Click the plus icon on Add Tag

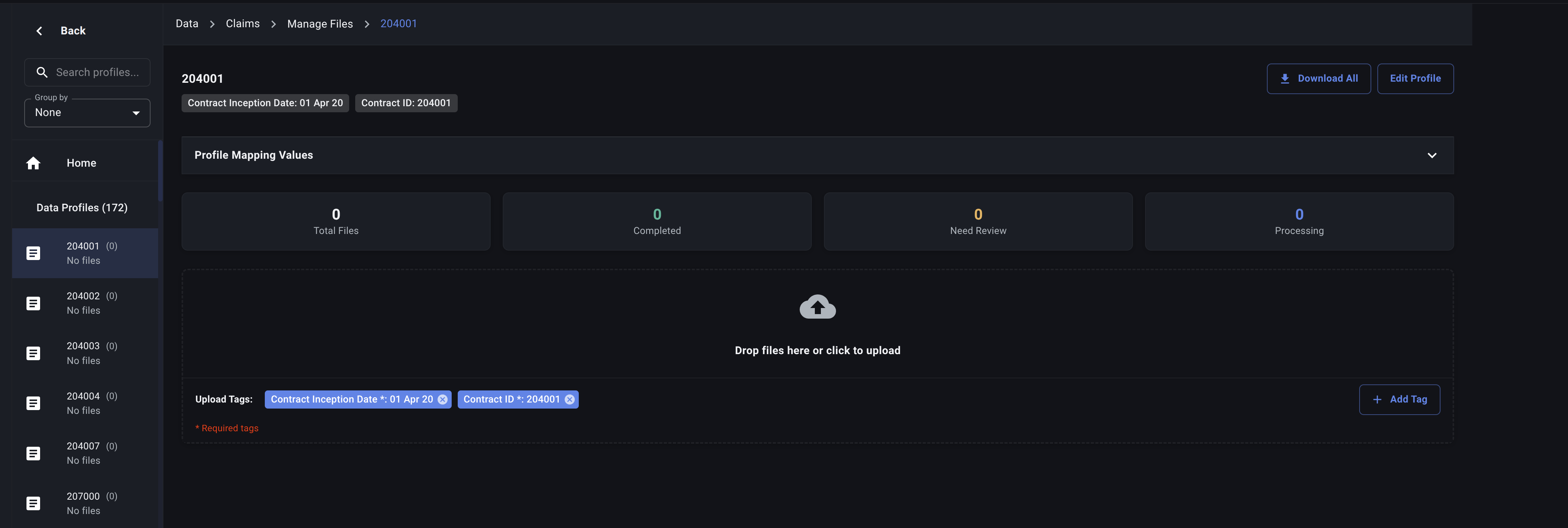point(1377,399)
